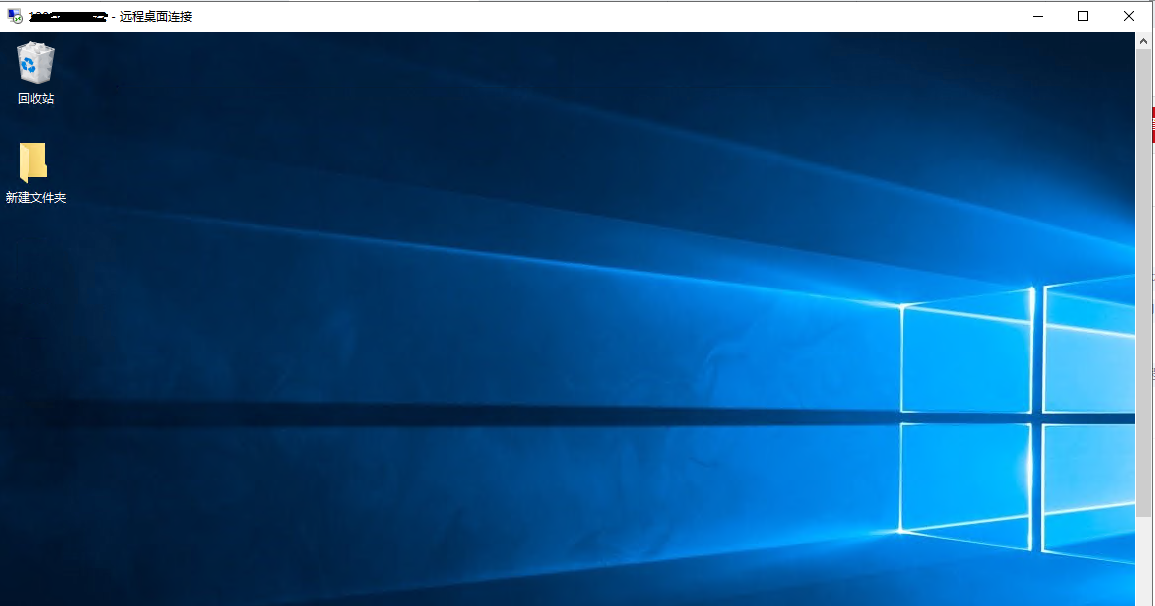Viewport: 1155px width, 606px height.
Task: Minimize the remote desktop window
Action: [x=1038, y=16]
